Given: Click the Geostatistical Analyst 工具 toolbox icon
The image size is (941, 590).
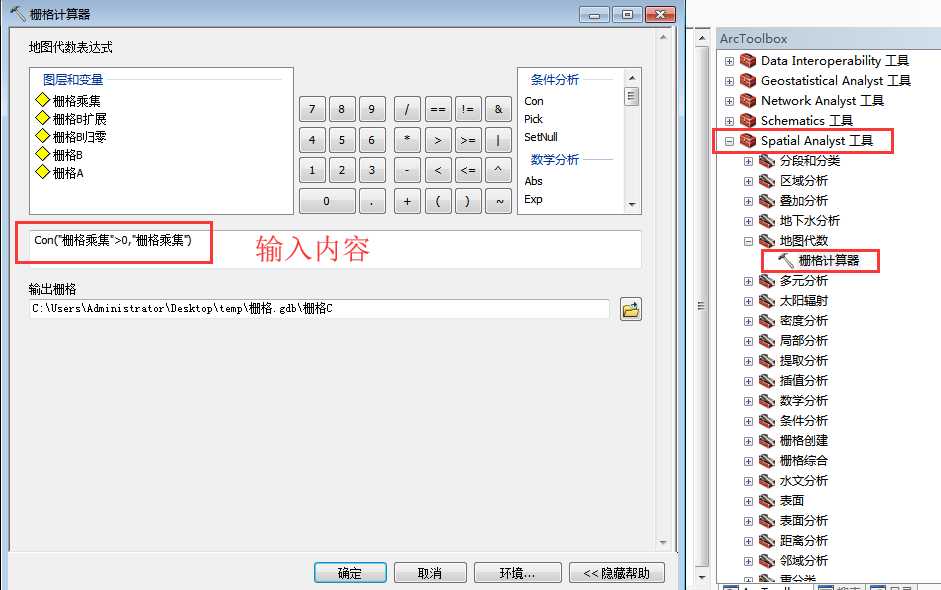Looking at the screenshot, I should coord(748,80).
